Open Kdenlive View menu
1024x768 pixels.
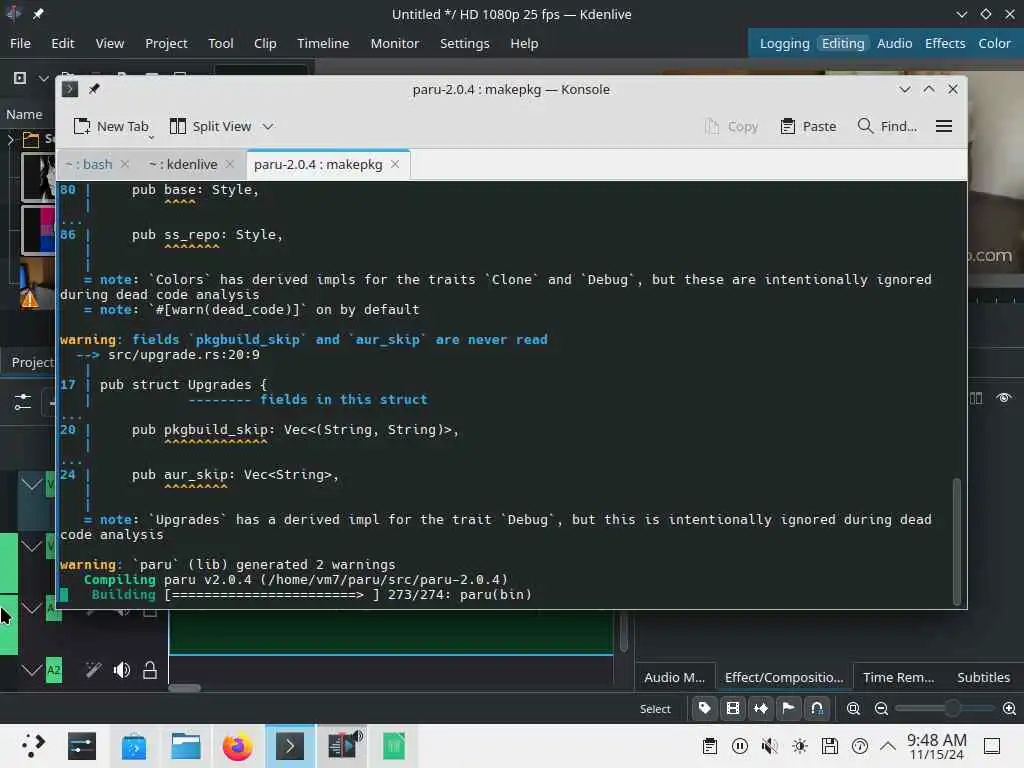110,43
